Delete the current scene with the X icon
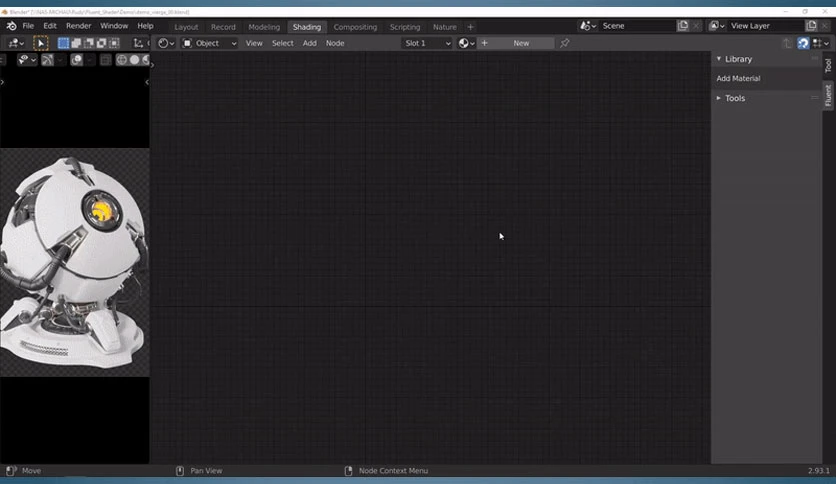The height and width of the screenshot is (484, 836). coord(696,26)
